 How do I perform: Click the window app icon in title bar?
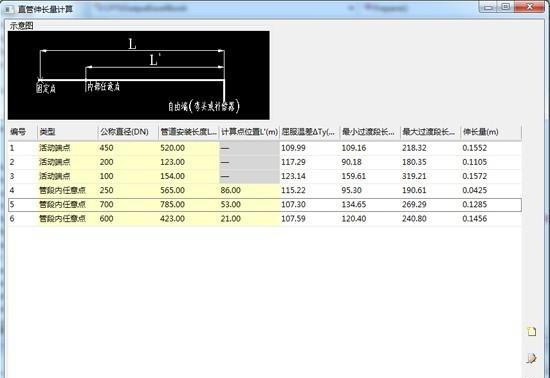pyautogui.click(x=9, y=9)
